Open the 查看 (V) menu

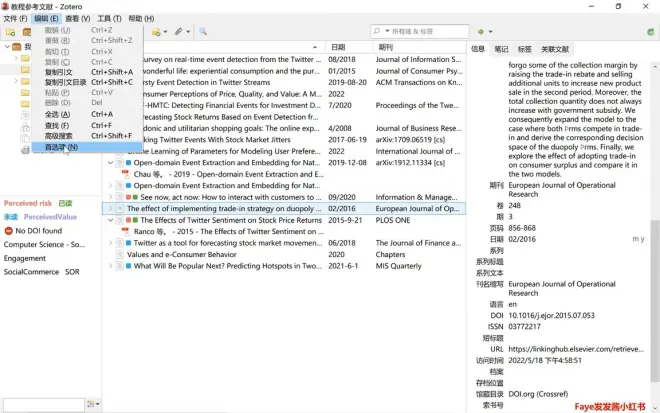tap(77, 19)
